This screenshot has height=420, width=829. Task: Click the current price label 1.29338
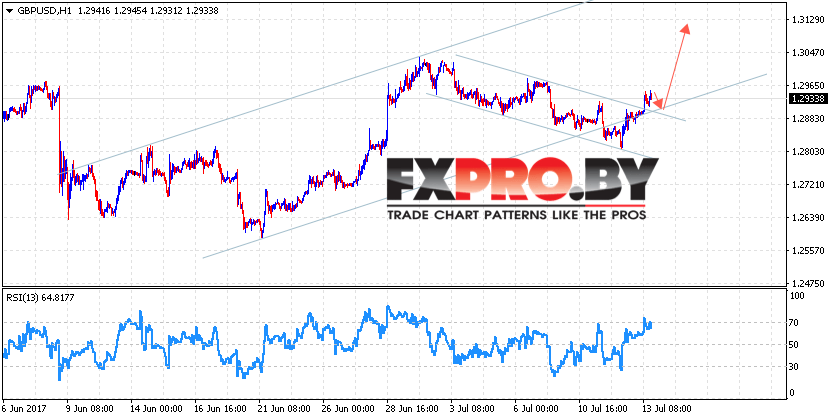(806, 99)
